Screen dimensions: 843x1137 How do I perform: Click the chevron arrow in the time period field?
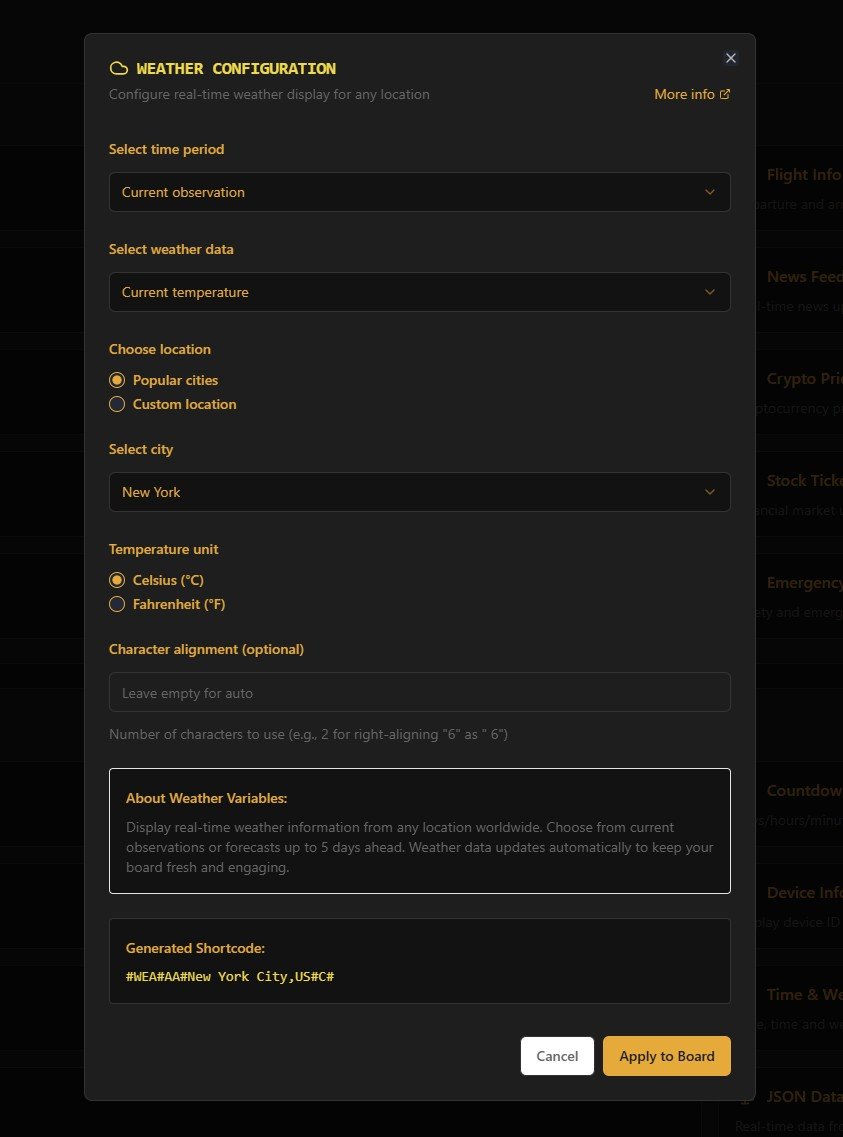pos(710,192)
